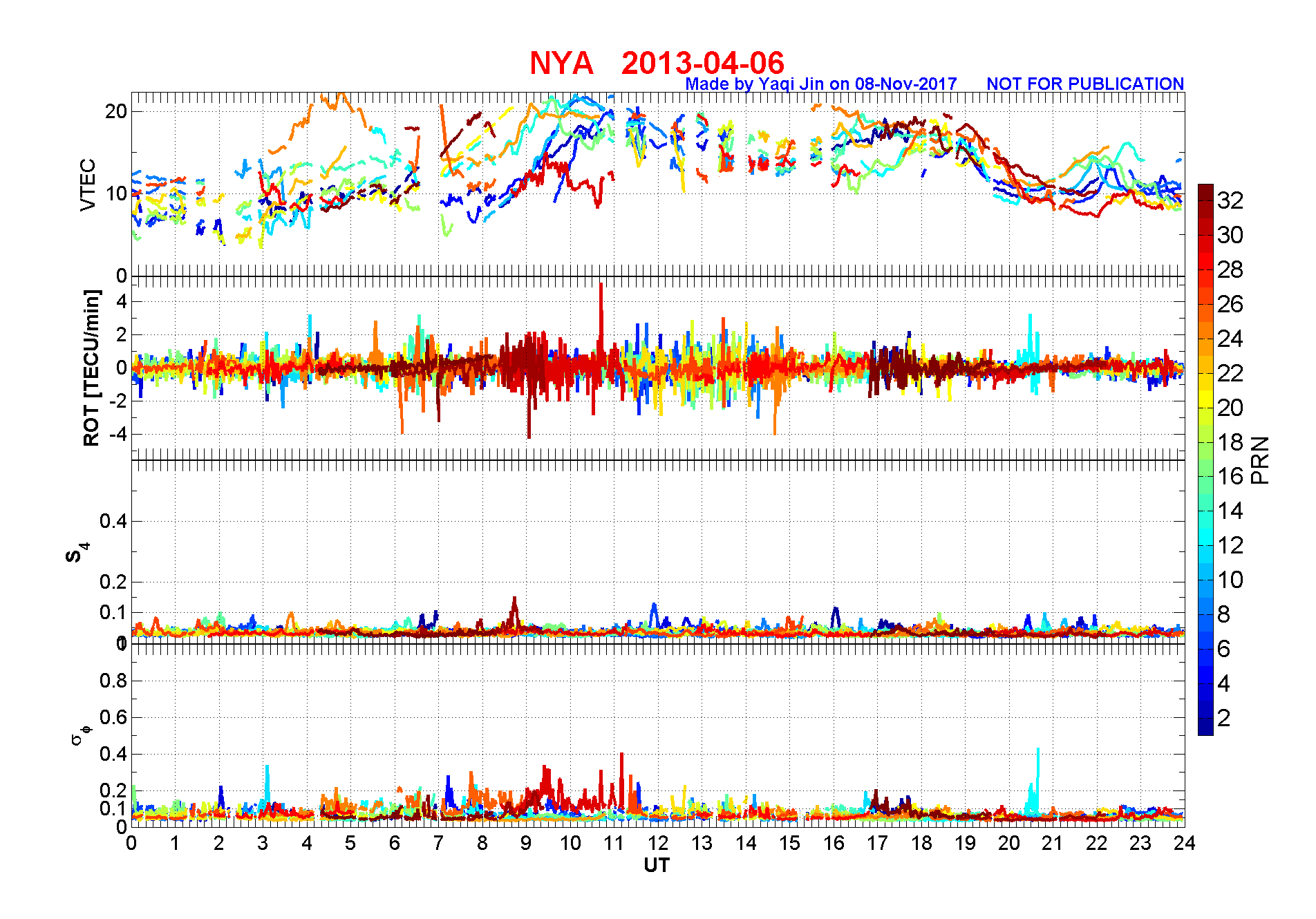Click the UT axis tick label "3"

pos(263,843)
